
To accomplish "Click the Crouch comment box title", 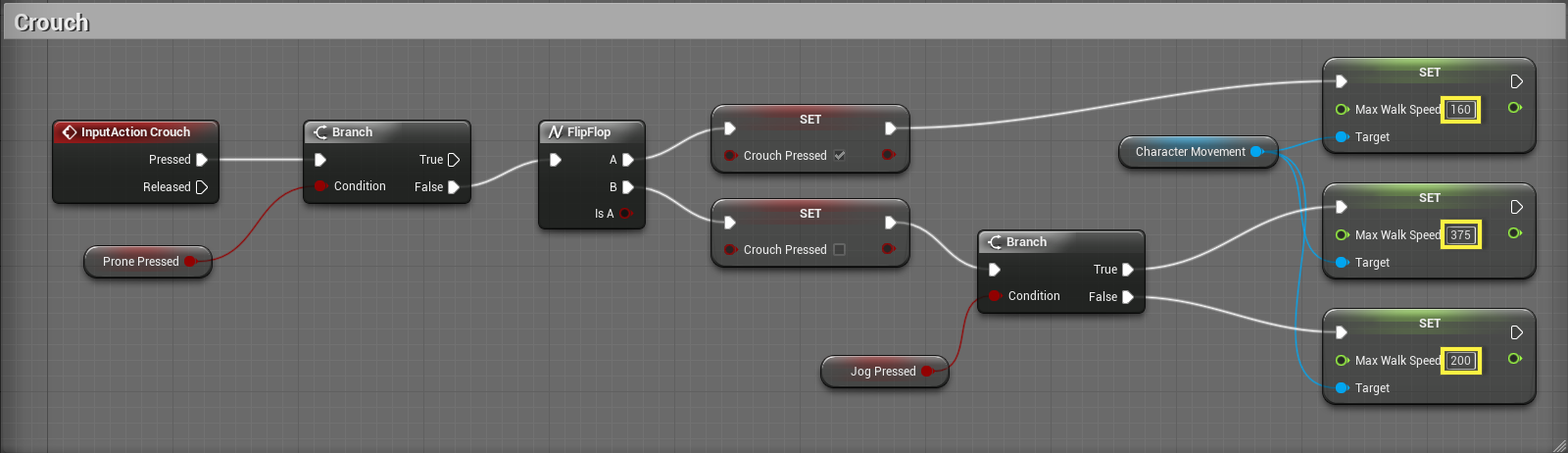I will 52,23.
